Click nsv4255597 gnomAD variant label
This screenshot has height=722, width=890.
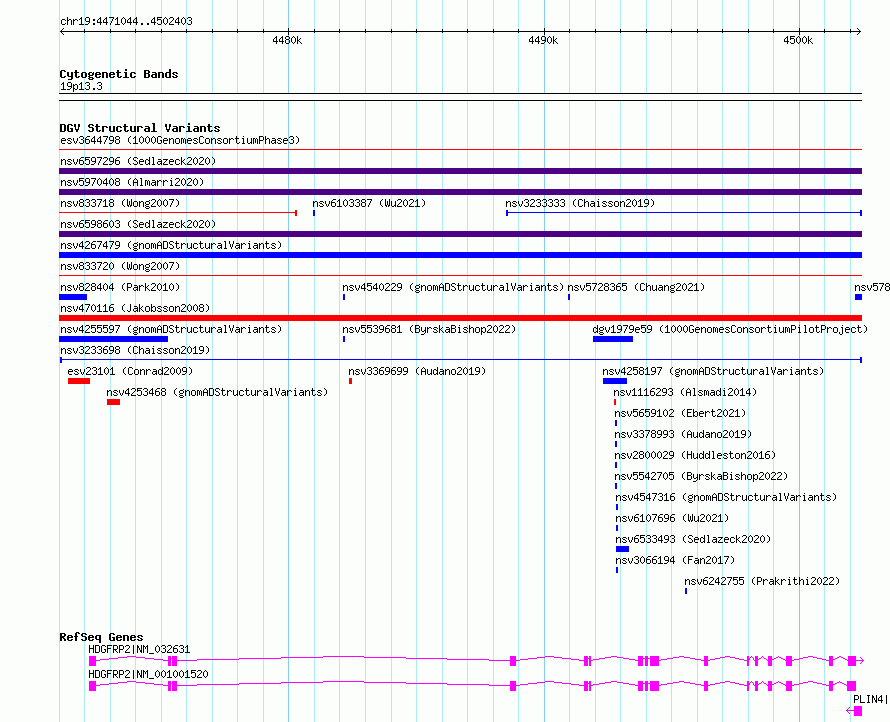click(x=171, y=329)
